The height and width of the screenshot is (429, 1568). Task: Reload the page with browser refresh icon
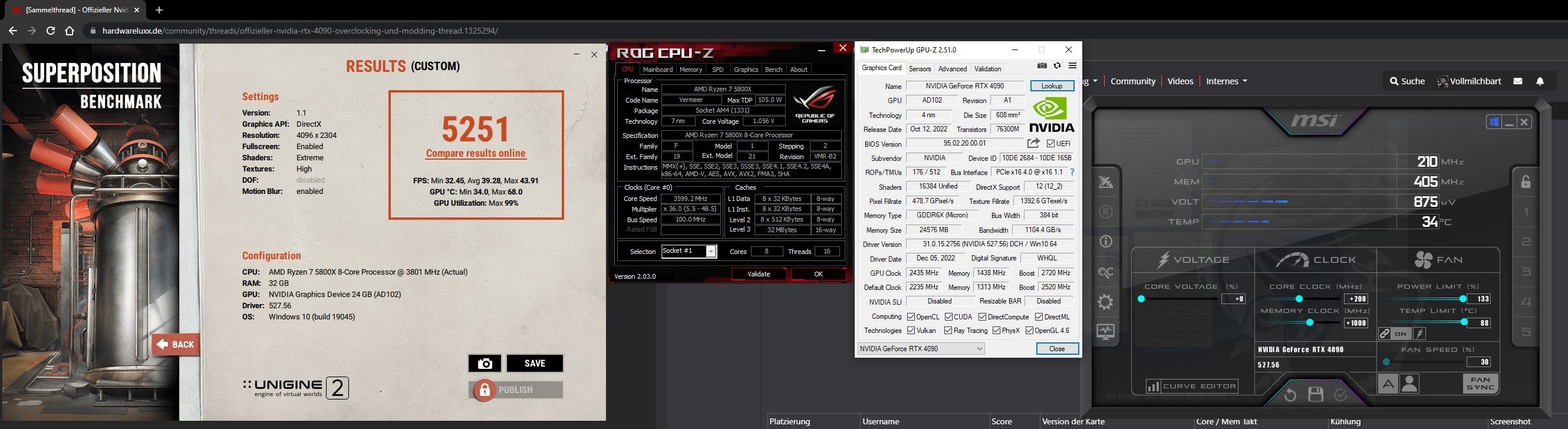coord(51,31)
